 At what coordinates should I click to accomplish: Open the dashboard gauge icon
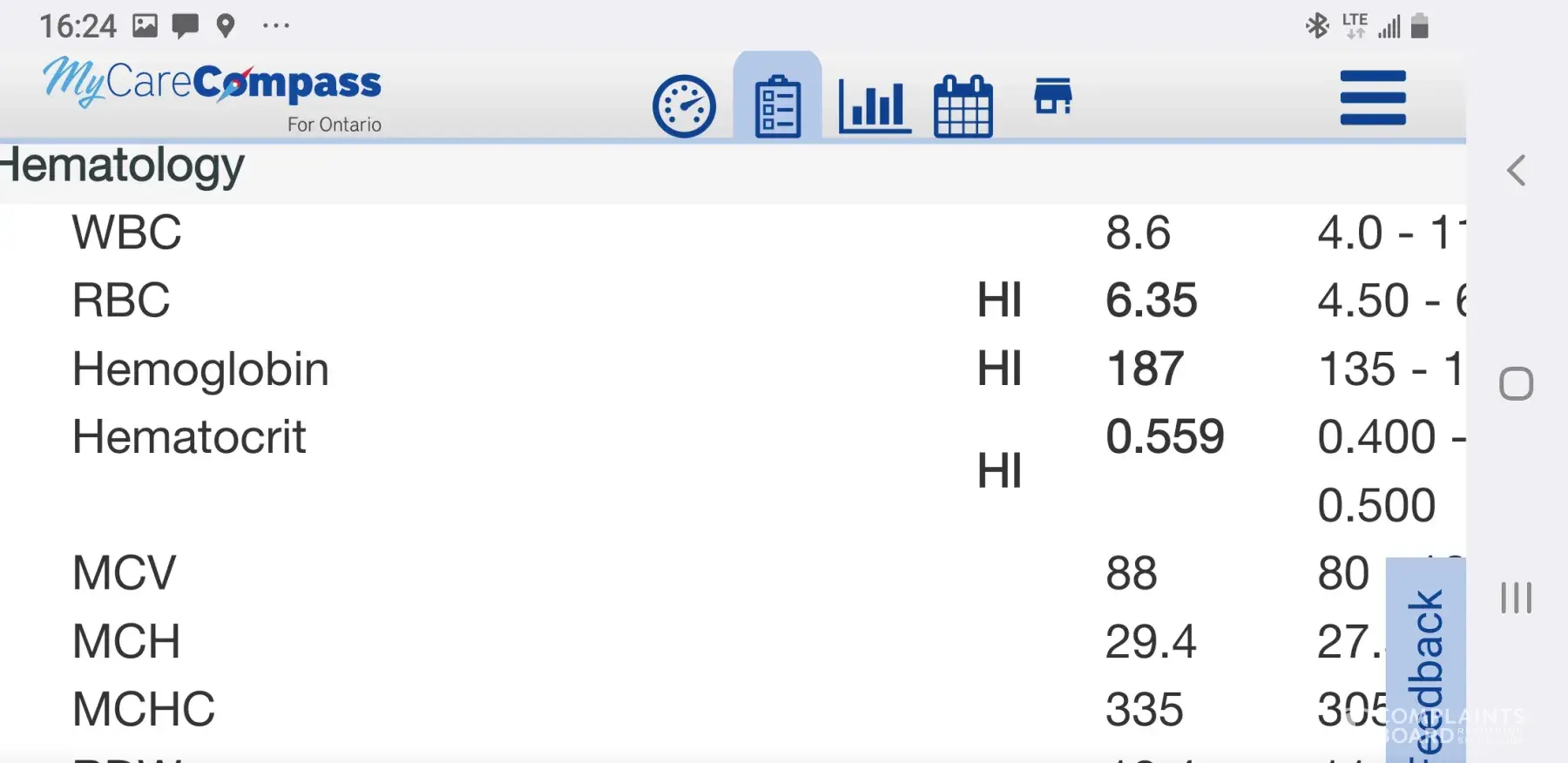[684, 107]
